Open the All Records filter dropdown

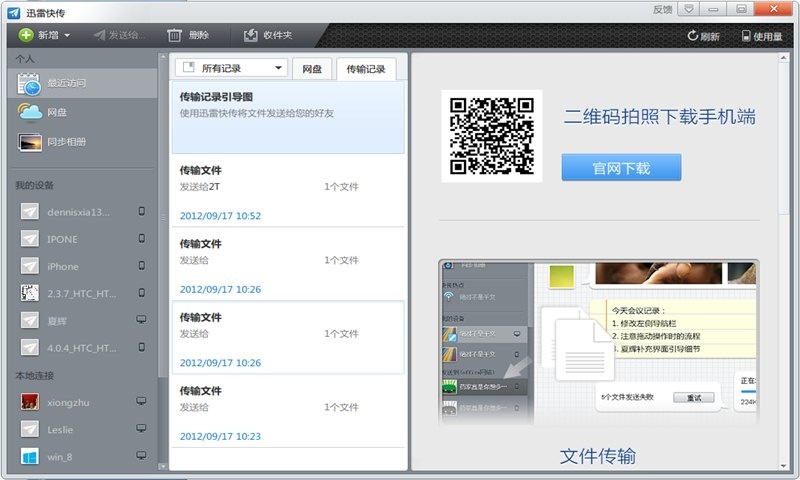tap(232, 68)
